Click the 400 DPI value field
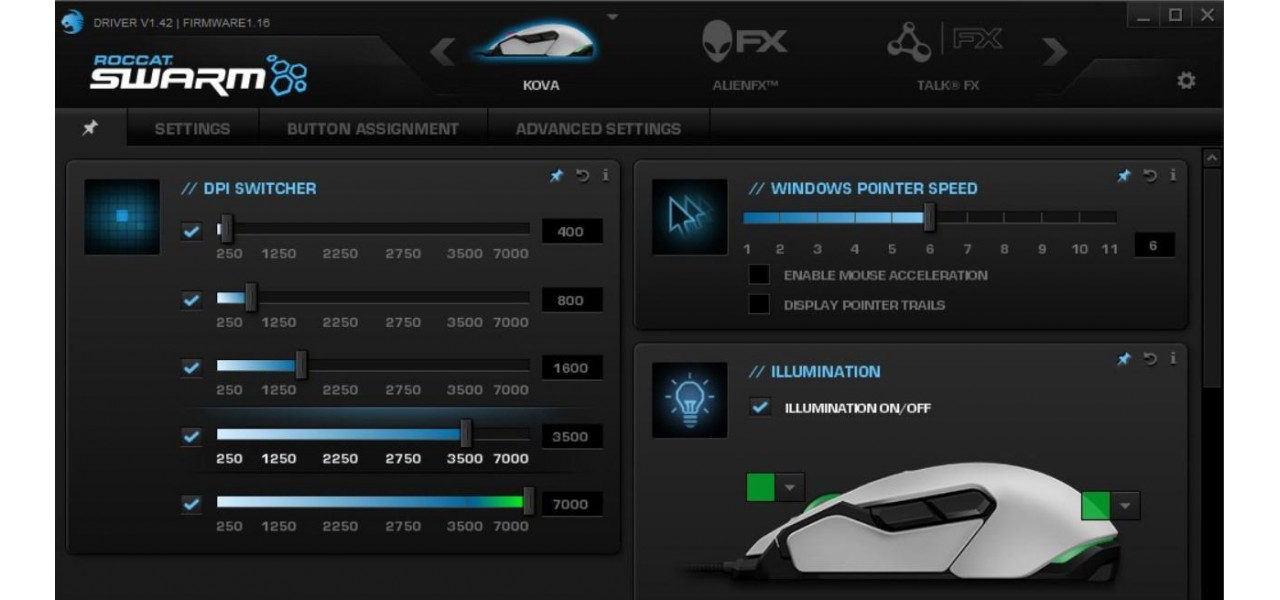The image size is (1280, 600). click(572, 232)
